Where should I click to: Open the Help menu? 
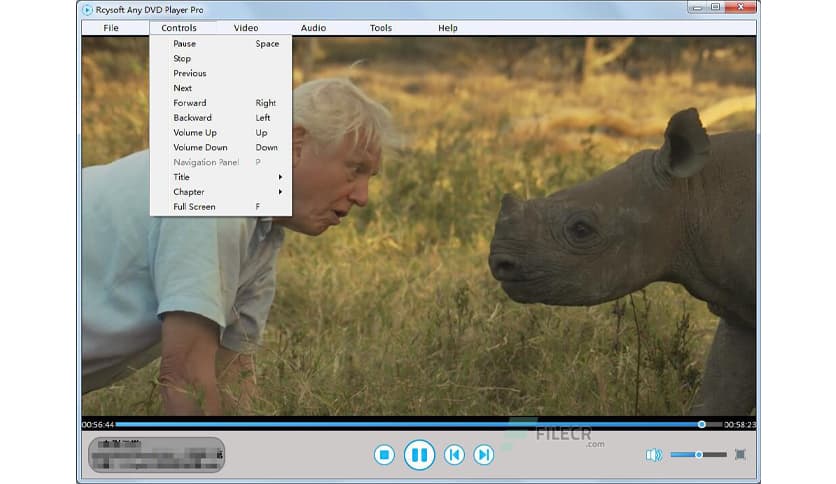tap(448, 28)
